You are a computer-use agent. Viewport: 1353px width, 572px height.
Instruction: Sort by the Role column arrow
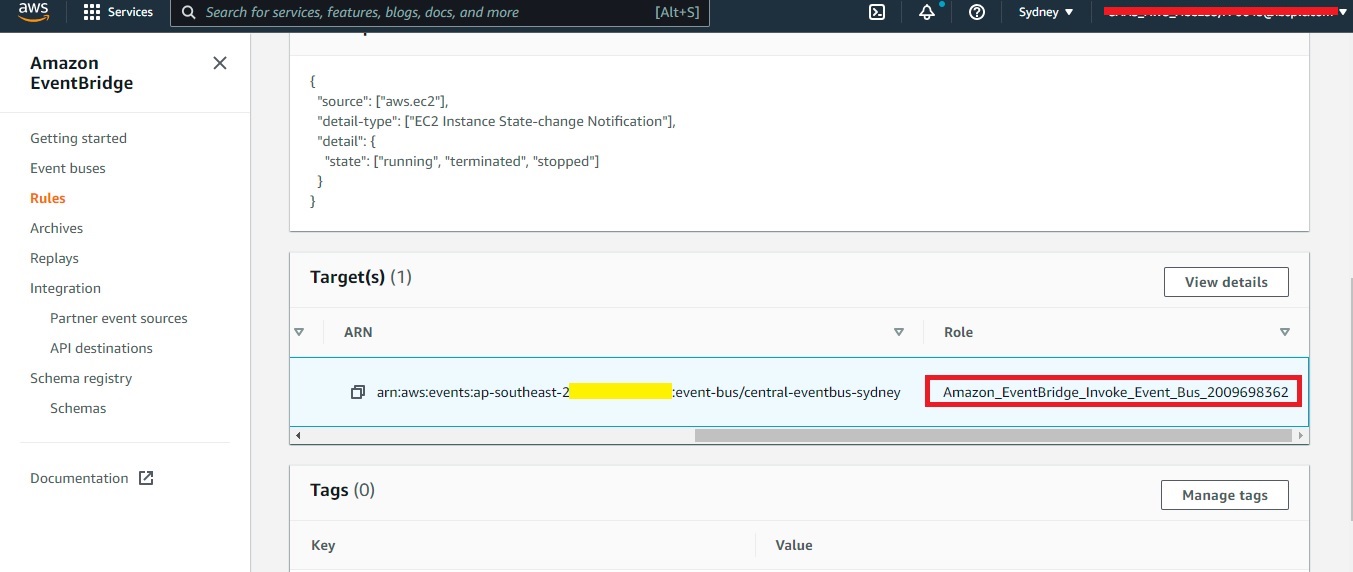pos(1285,332)
